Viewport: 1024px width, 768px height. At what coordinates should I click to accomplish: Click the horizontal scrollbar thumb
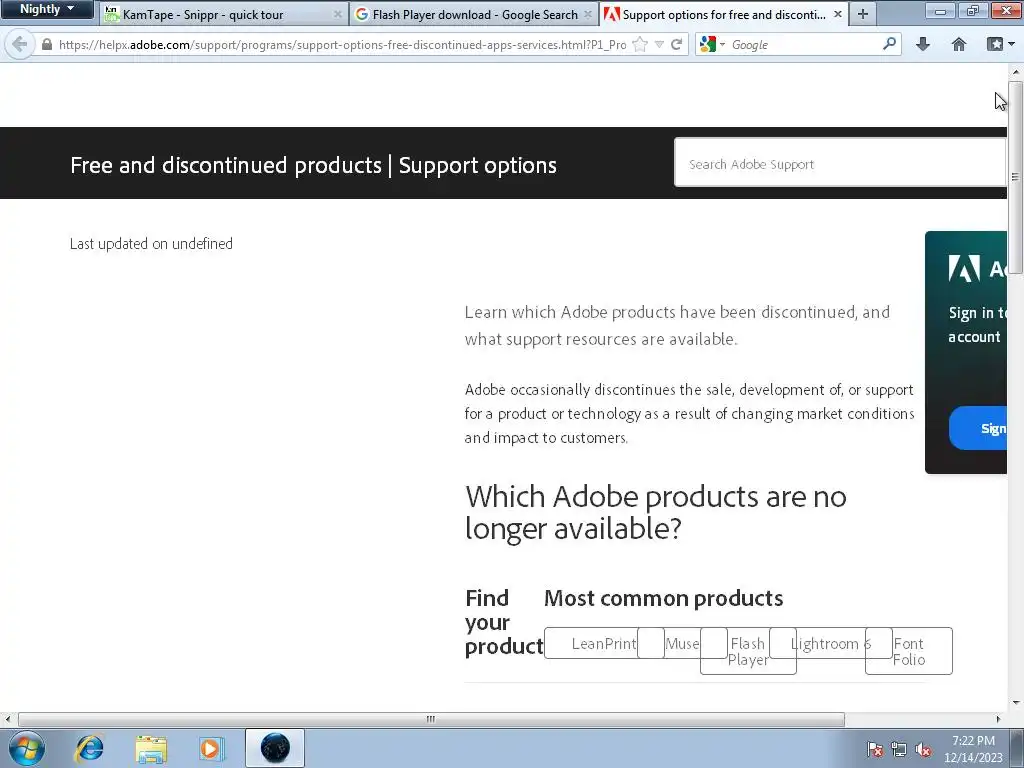coord(431,719)
